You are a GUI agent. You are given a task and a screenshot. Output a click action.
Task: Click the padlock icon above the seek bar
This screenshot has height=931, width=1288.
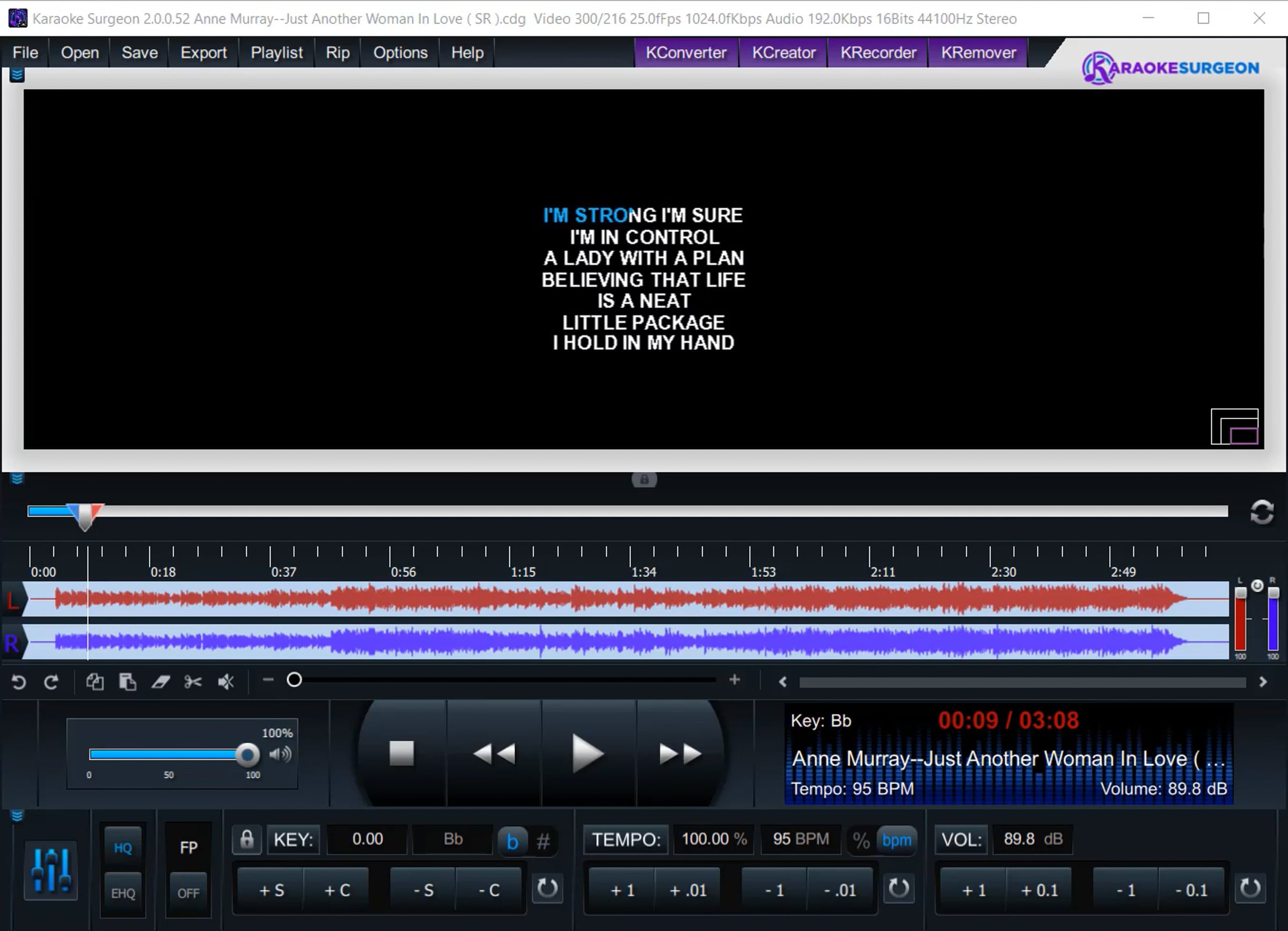644,480
